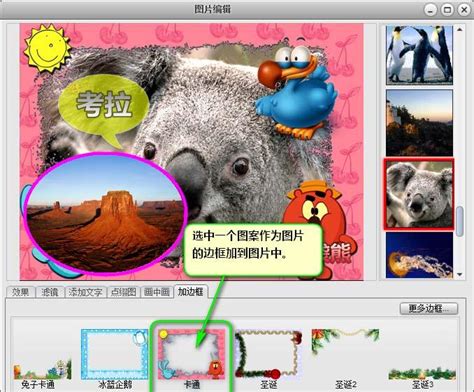Select the desert picture-in-picture oval

coord(105,214)
